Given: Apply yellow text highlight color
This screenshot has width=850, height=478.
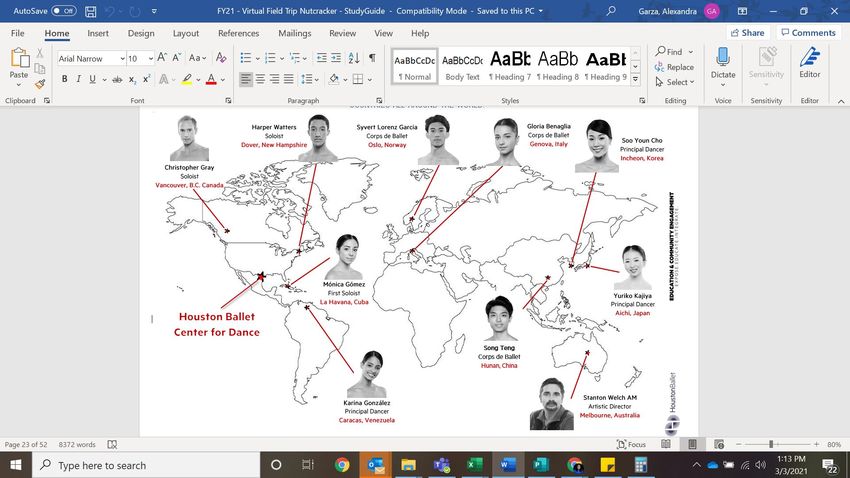Looking at the screenshot, I should click(x=186, y=79).
